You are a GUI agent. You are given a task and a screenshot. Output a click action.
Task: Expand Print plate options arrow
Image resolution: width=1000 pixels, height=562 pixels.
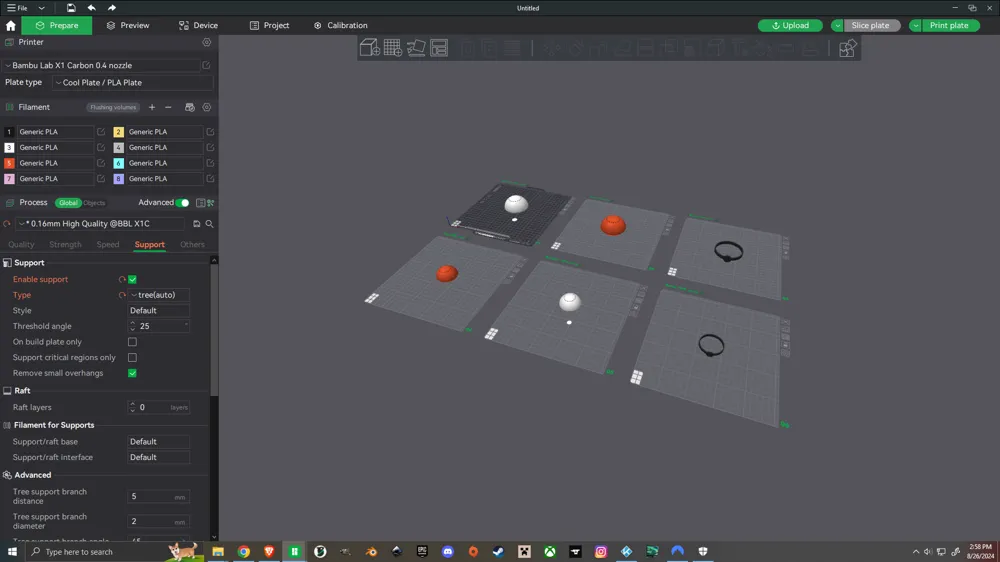click(915, 26)
